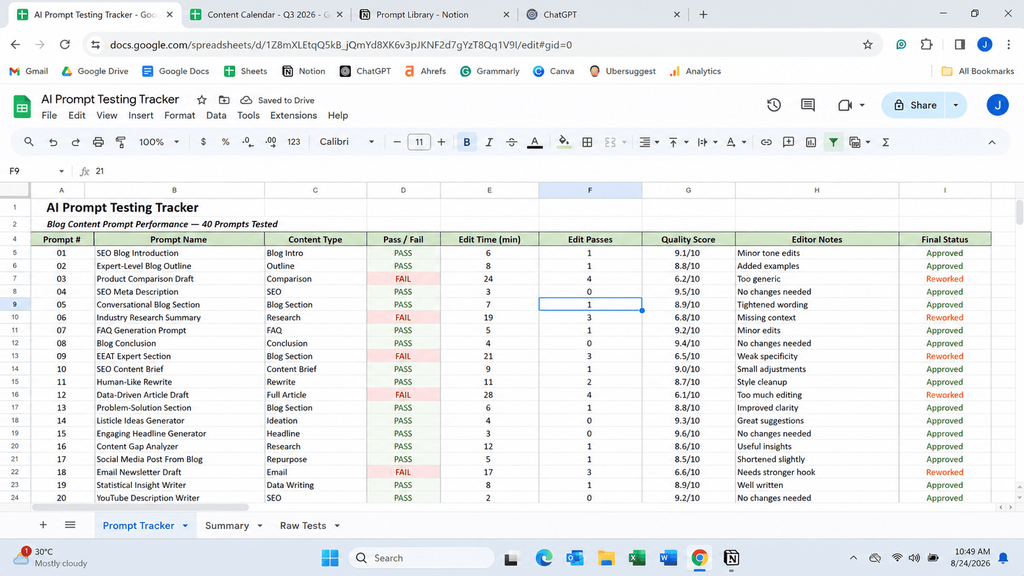
Task: Insert a link with the toolbar icon
Action: tap(766, 142)
